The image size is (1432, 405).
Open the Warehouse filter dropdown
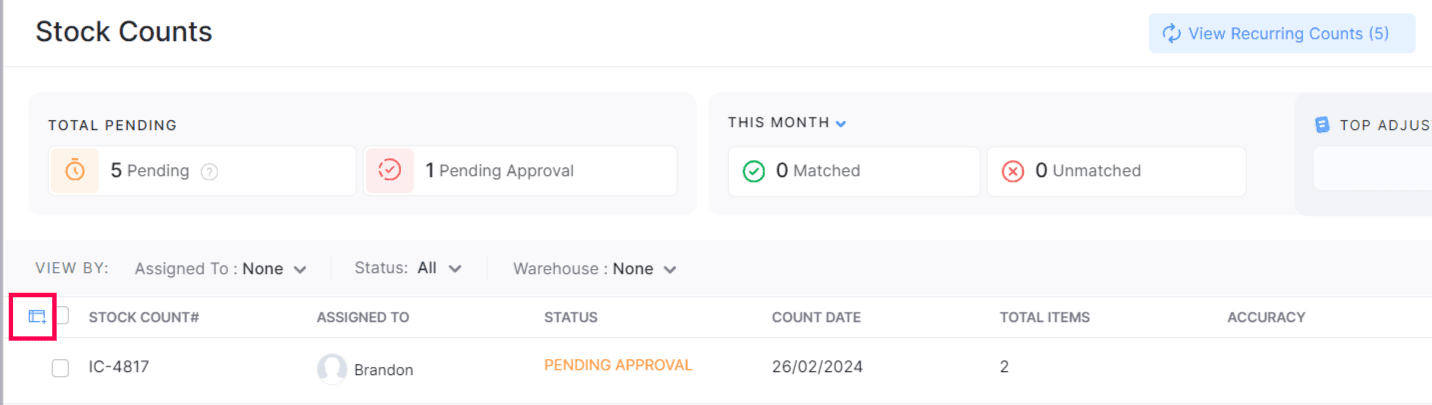click(x=595, y=268)
